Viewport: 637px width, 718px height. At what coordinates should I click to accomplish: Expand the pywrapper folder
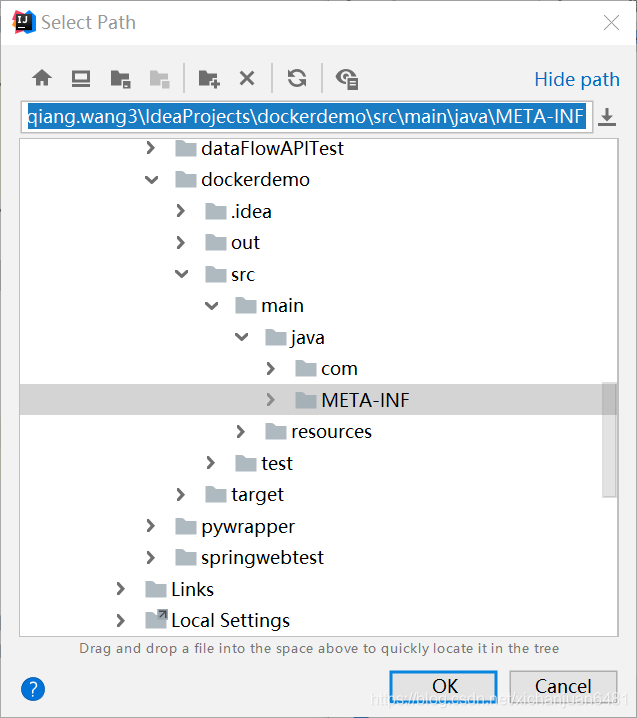point(150,526)
